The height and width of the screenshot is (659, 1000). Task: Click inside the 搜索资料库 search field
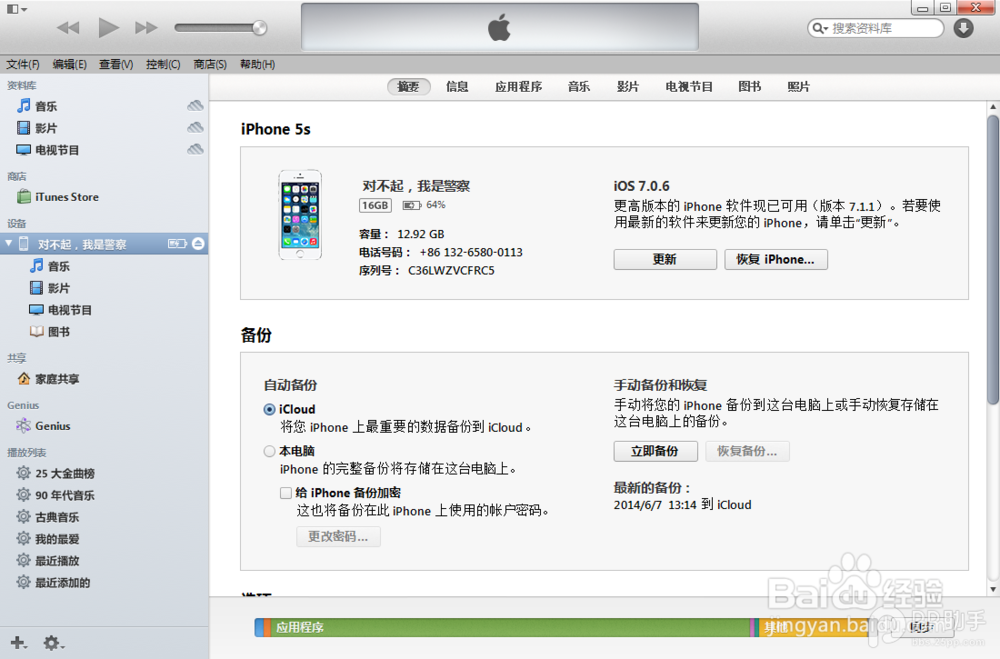[880, 28]
